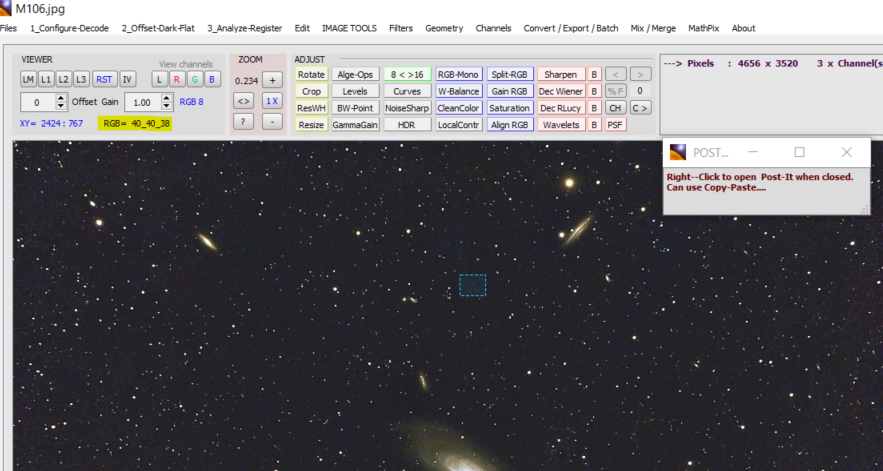Open the NoiseSharp tool
Screen dimensions: 883x471
coord(407,108)
